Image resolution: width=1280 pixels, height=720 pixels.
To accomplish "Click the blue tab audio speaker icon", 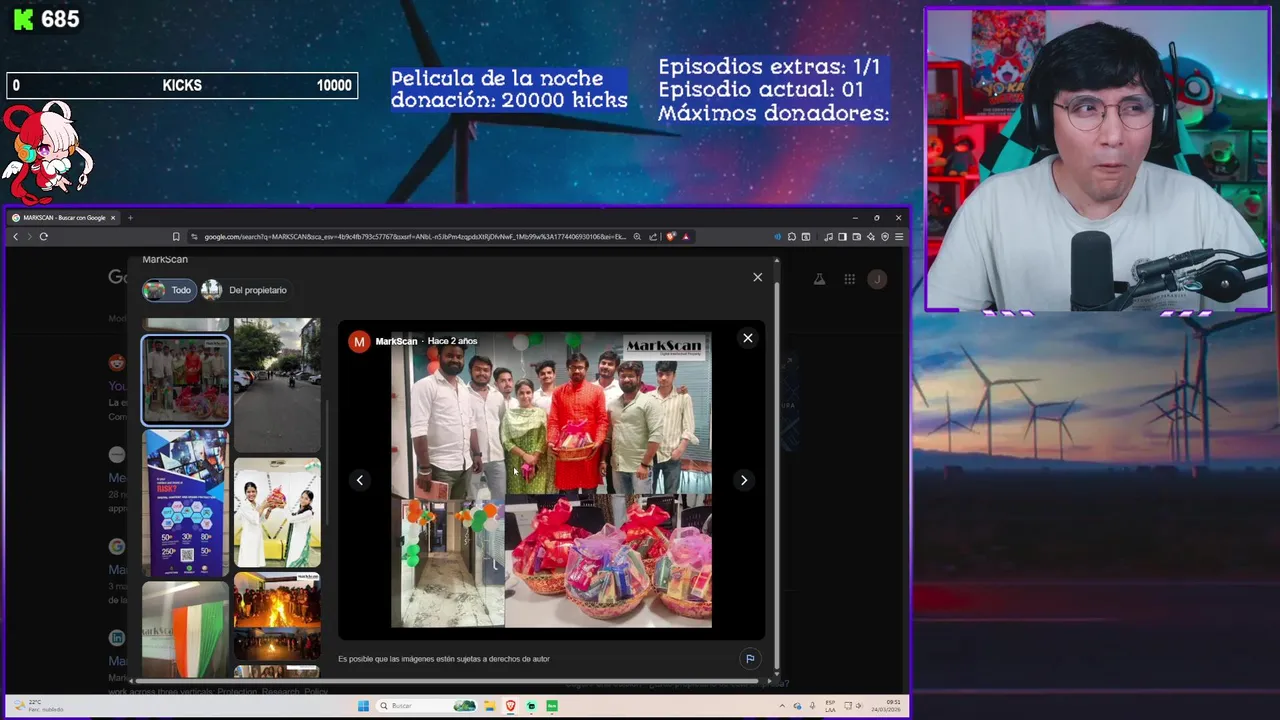I will pyautogui.click(x=777, y=236).
